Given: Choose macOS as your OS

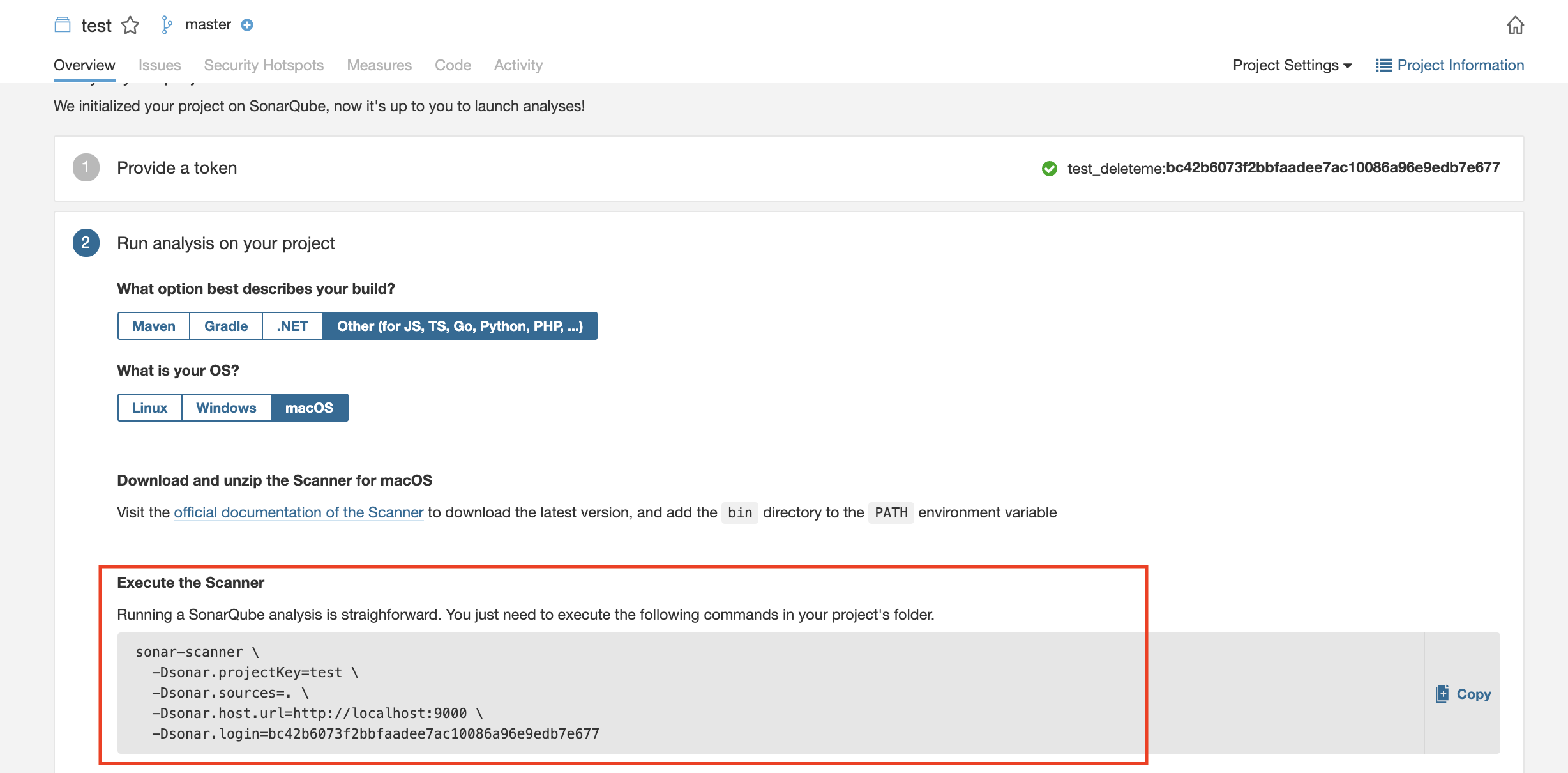Looking at the screenshot, I should [x=310, y=408].
